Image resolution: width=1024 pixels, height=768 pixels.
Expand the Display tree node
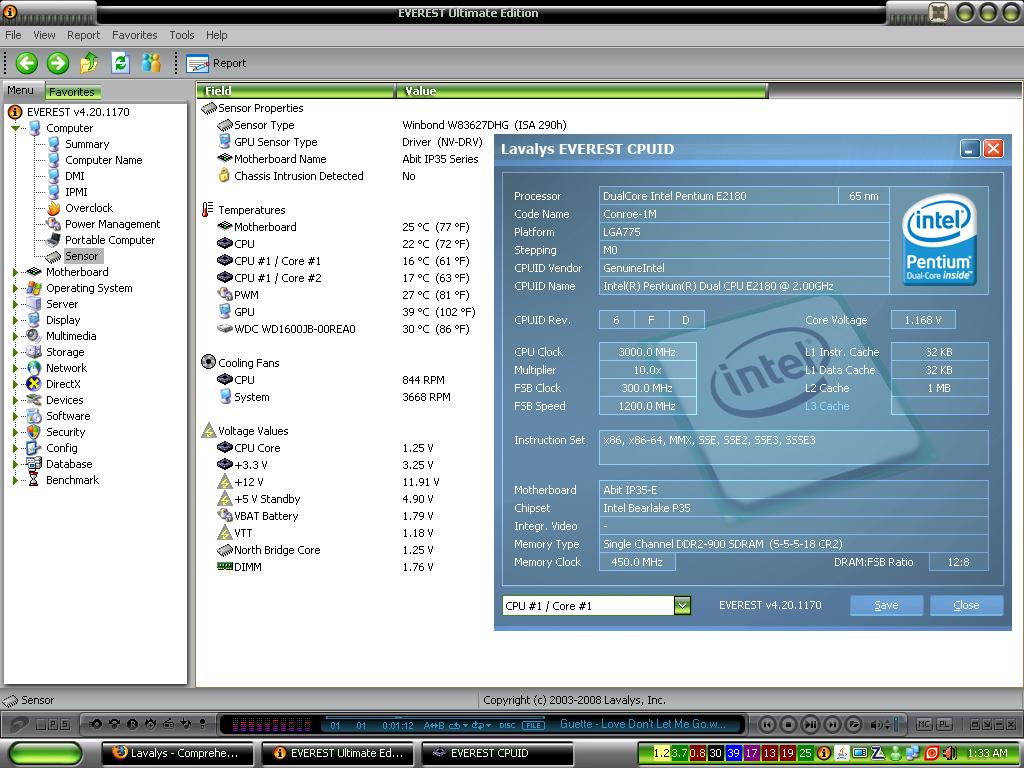pyautogui.click(x=15, y=320)
